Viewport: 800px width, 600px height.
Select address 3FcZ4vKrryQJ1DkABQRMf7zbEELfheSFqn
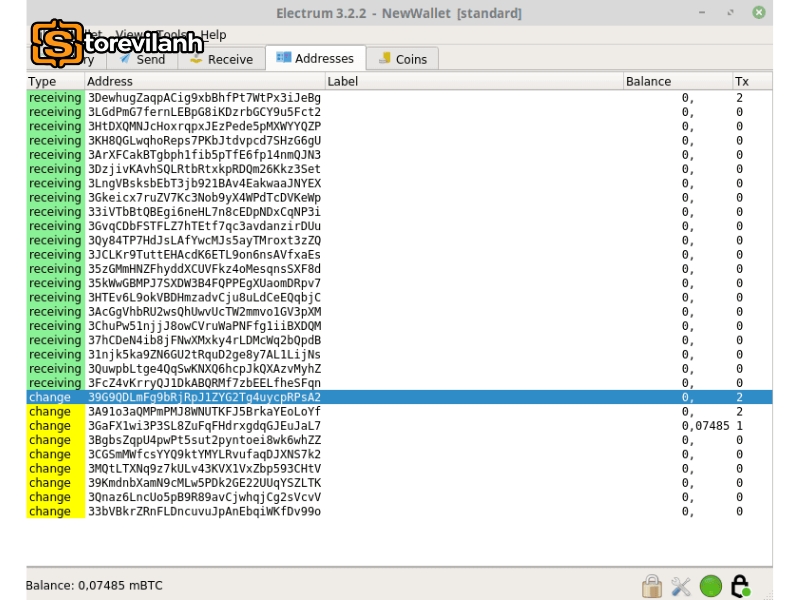204,383
